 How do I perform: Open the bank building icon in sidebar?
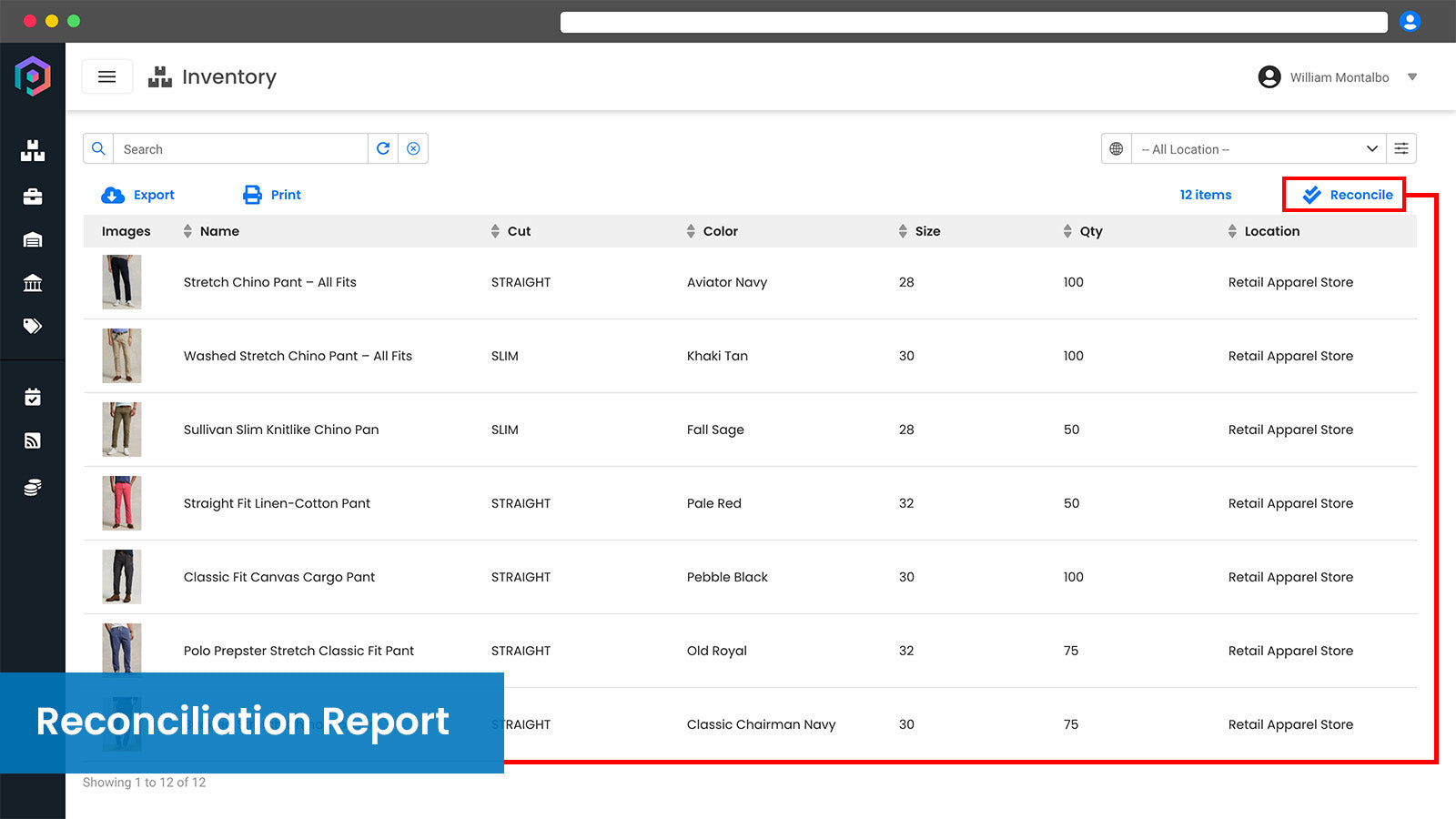point(33,283)
